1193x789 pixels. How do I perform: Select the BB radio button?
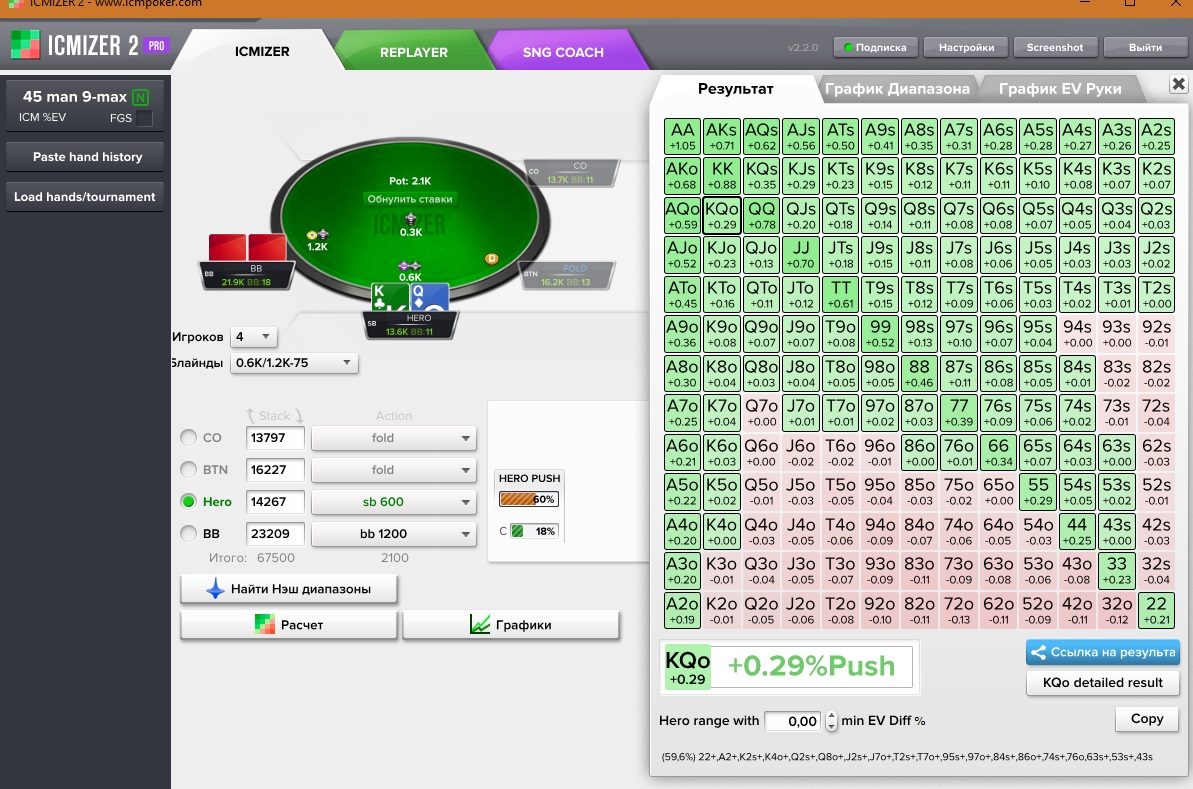click(188, 533)
